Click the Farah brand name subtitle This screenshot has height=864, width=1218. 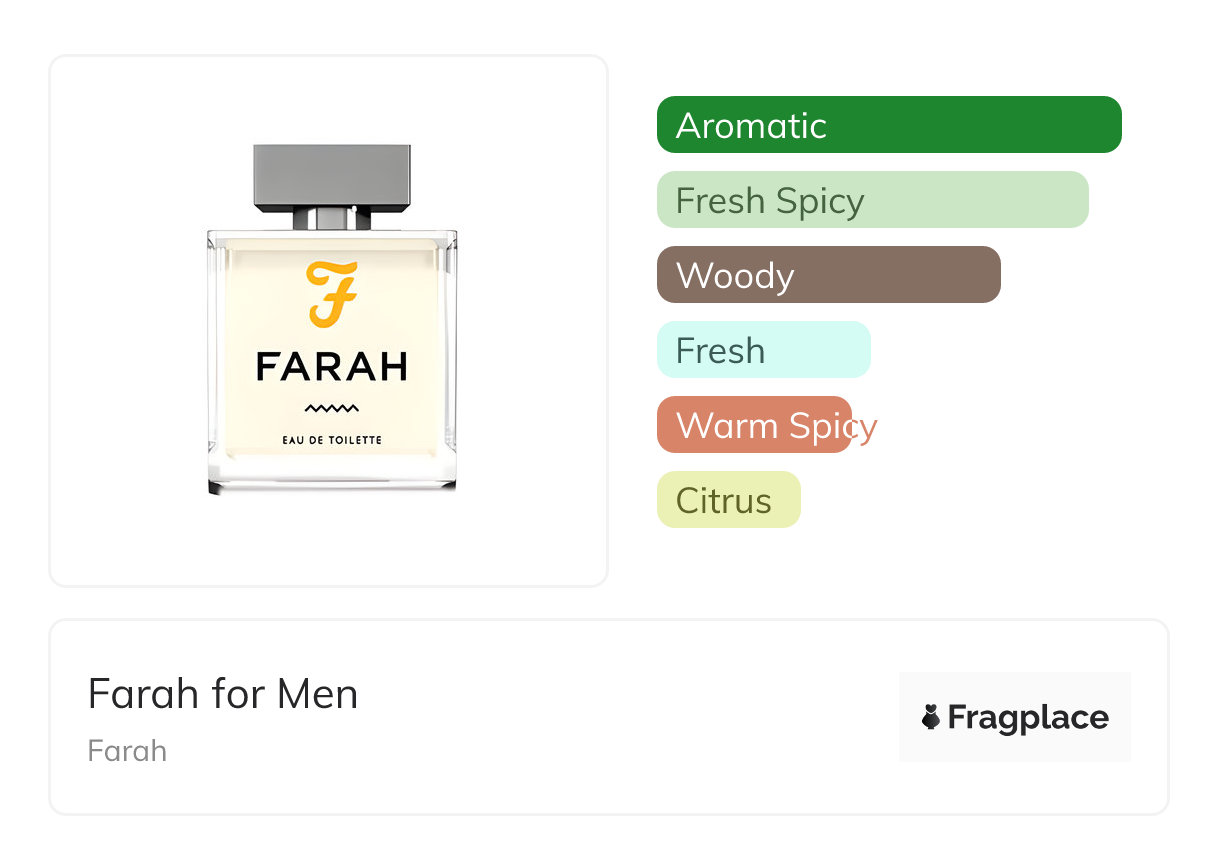(127, 751)
